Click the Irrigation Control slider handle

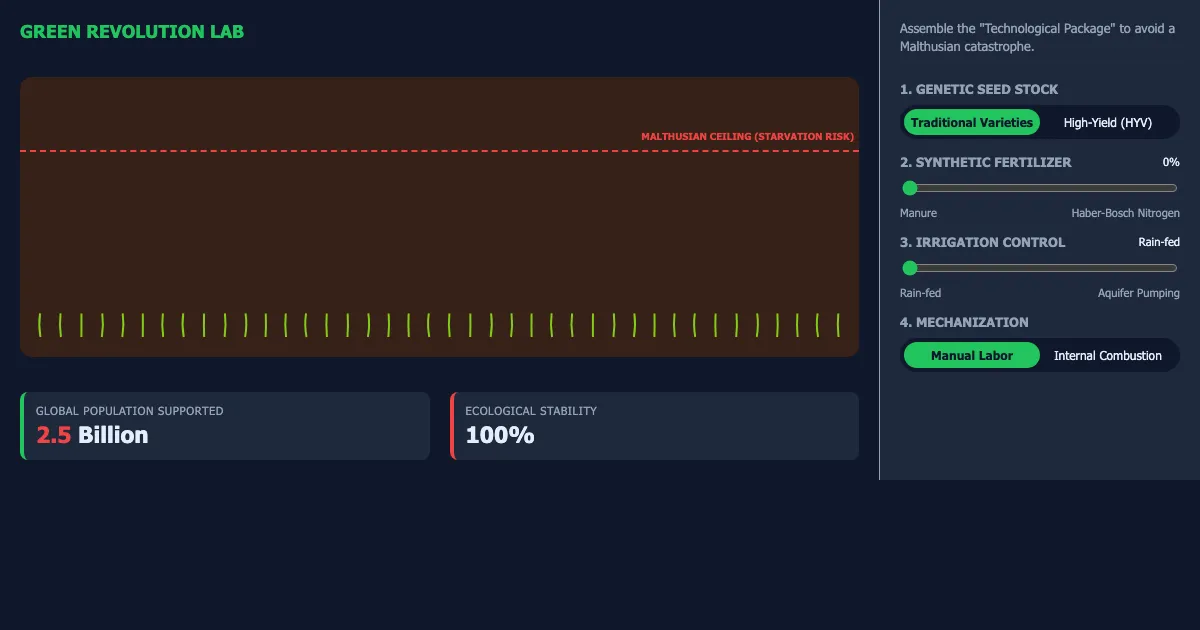(910, 268)
